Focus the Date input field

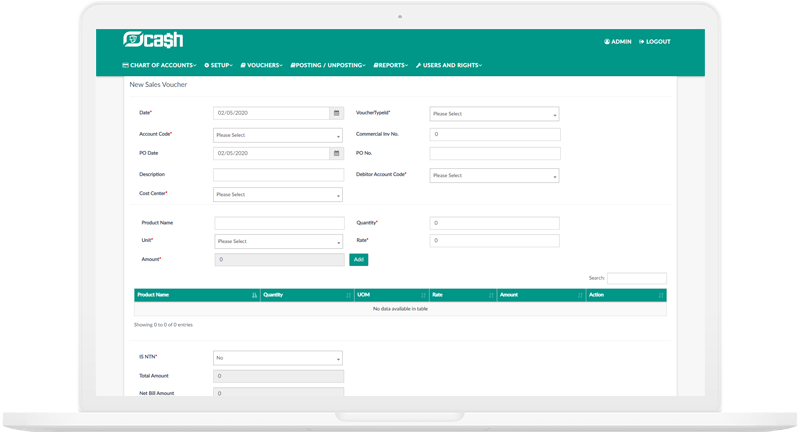(x=271, y=113)
